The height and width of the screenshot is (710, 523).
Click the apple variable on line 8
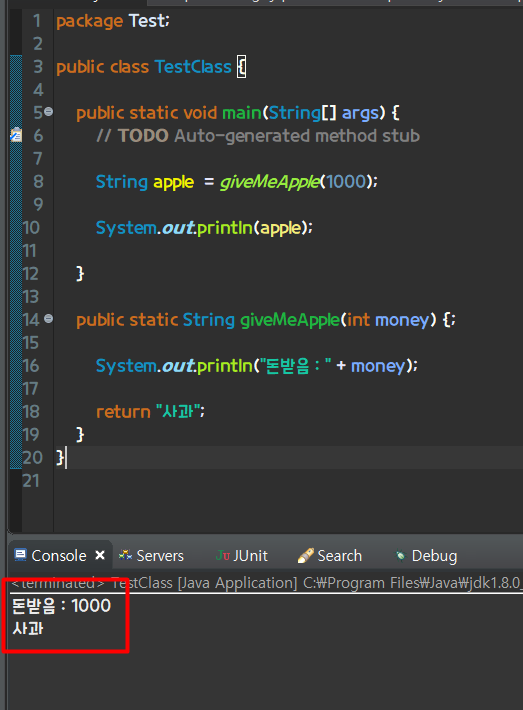[173, 182]
